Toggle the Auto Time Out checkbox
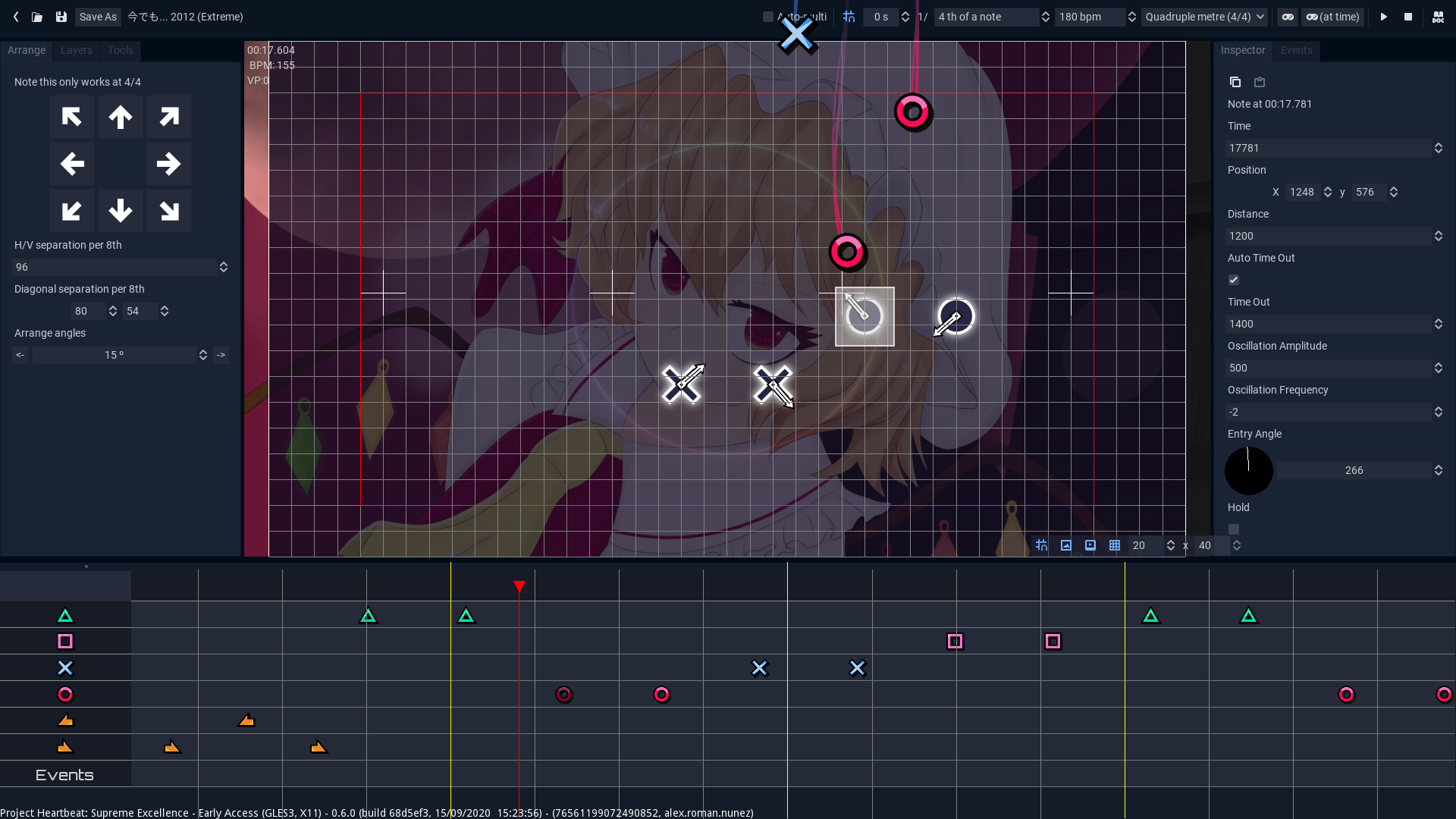This screenshot has height=819, width=1456. (x=1234, y=280)
